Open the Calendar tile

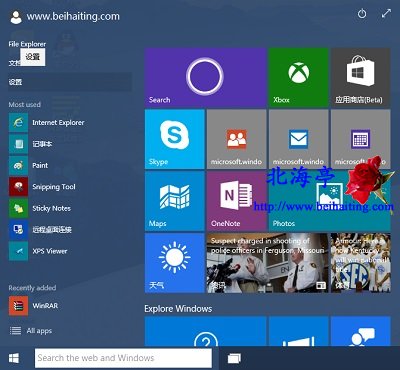pyautogui.click(x=360, y=139)
